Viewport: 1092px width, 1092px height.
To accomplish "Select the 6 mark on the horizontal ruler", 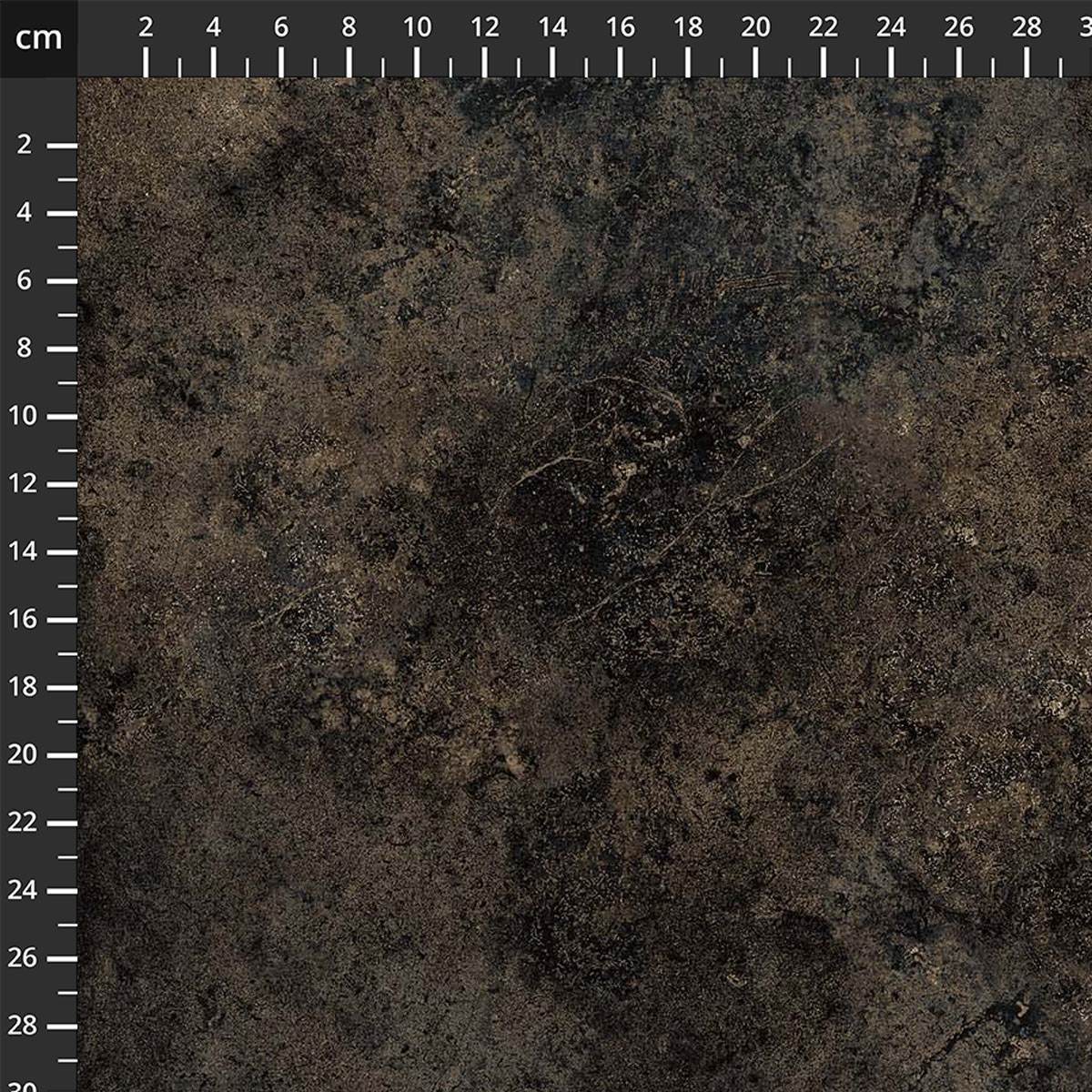I will click(x=281, y=29).
